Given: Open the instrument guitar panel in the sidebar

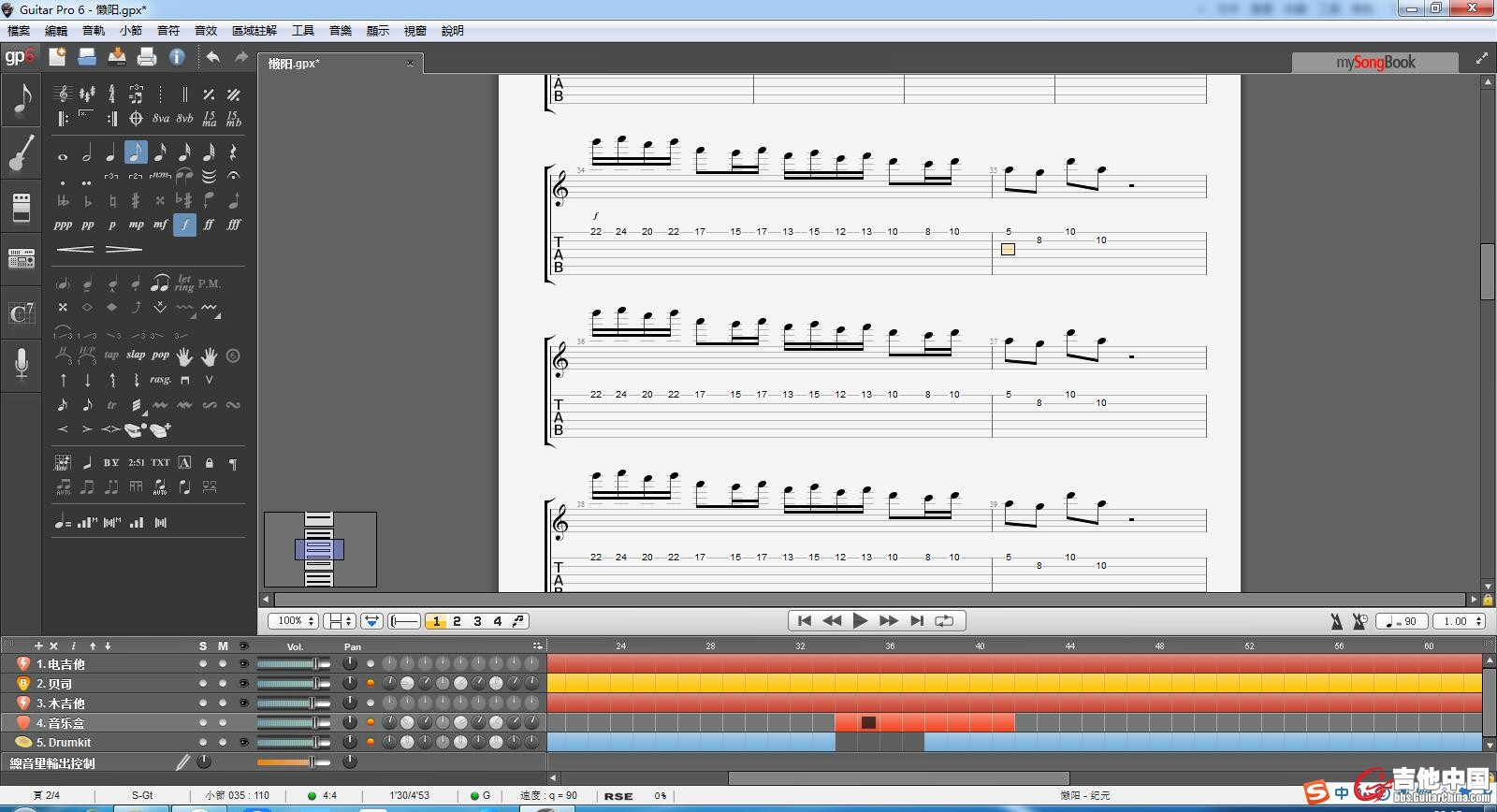Looking at the screenshot, I should (21, 153).
